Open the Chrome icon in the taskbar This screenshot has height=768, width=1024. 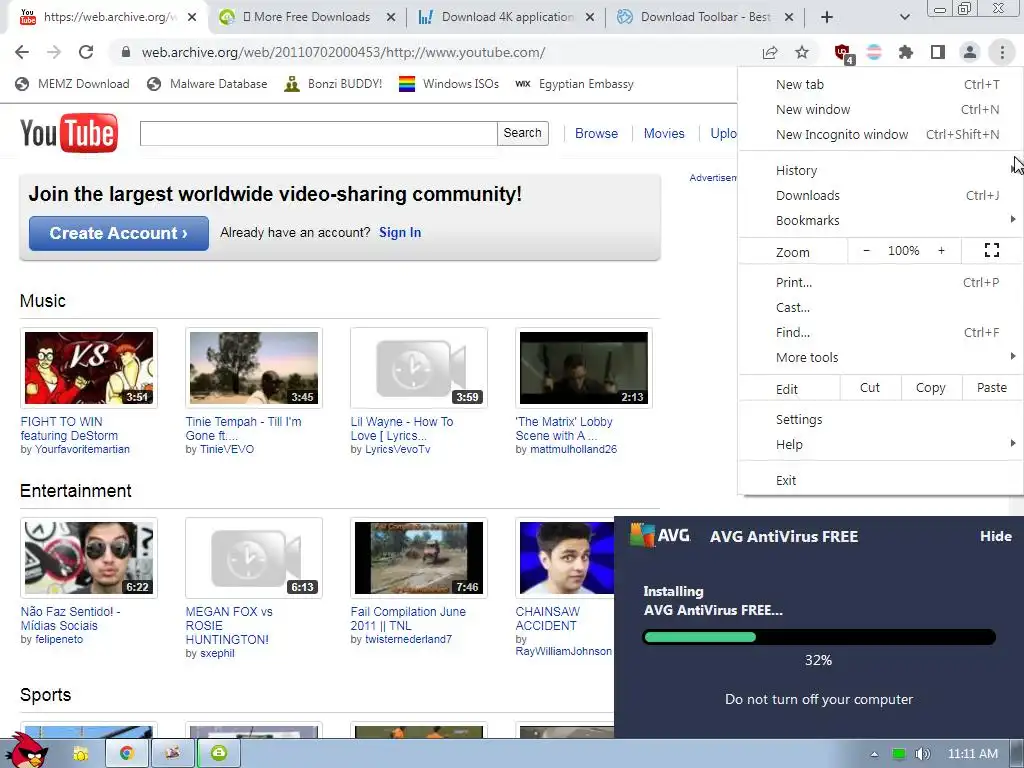click(x=127, y=753)
